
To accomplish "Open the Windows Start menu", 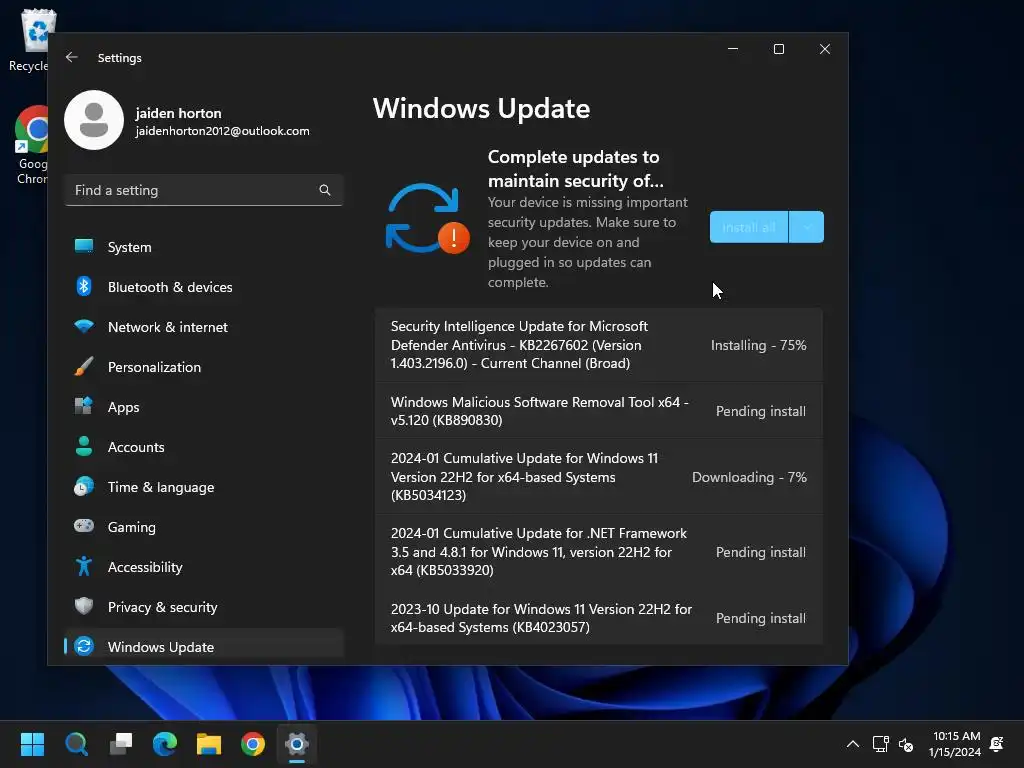I will pos(32,744).
